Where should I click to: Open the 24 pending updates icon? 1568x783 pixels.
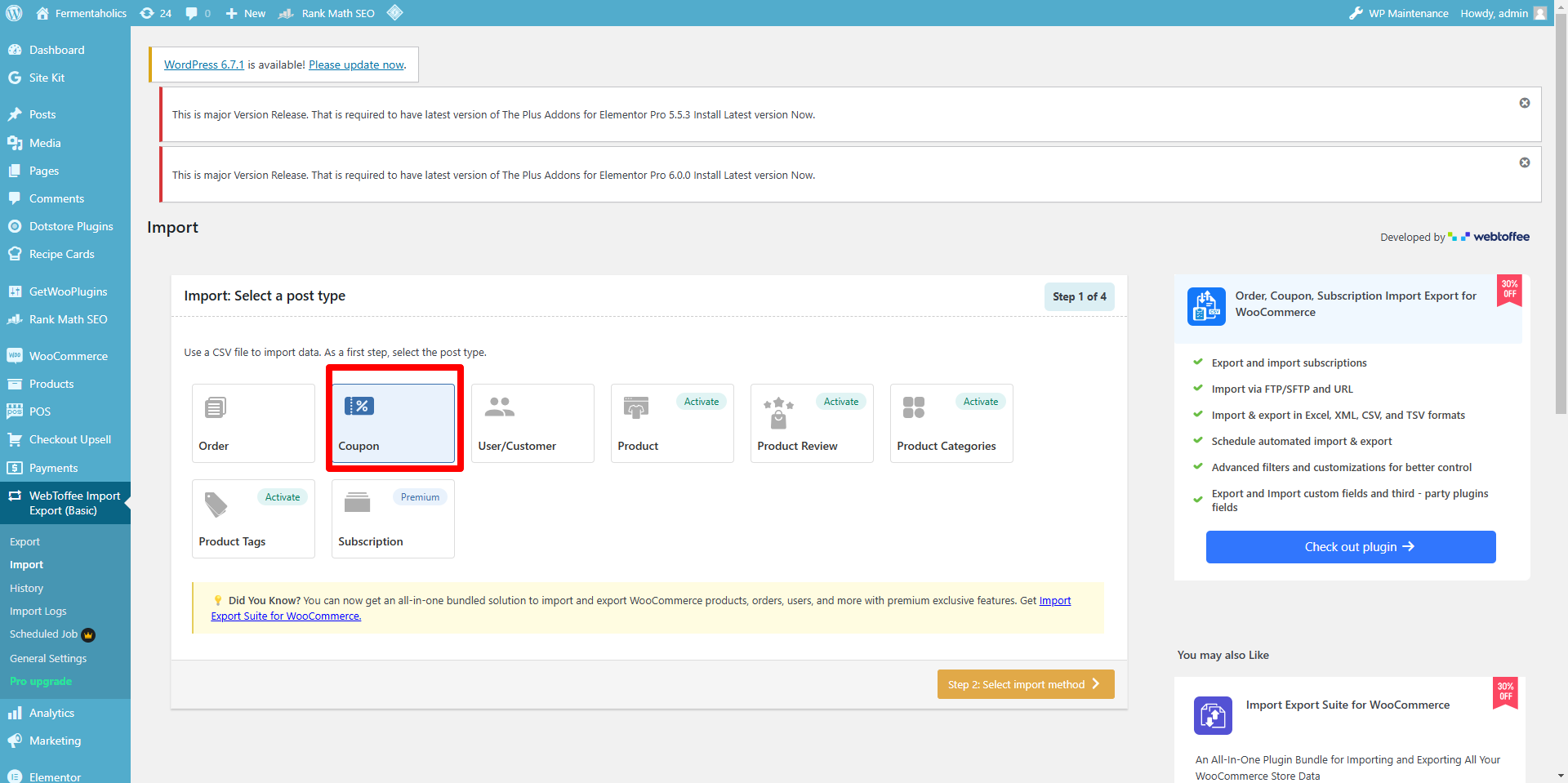(155, 13)
